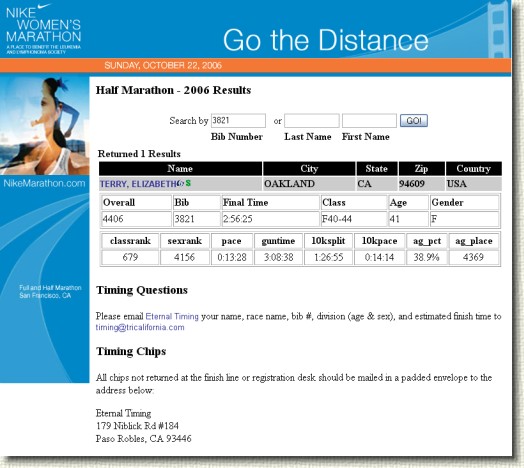
Task: Click the Golden Gate bridge graphic
Action: tap(498, 29)
